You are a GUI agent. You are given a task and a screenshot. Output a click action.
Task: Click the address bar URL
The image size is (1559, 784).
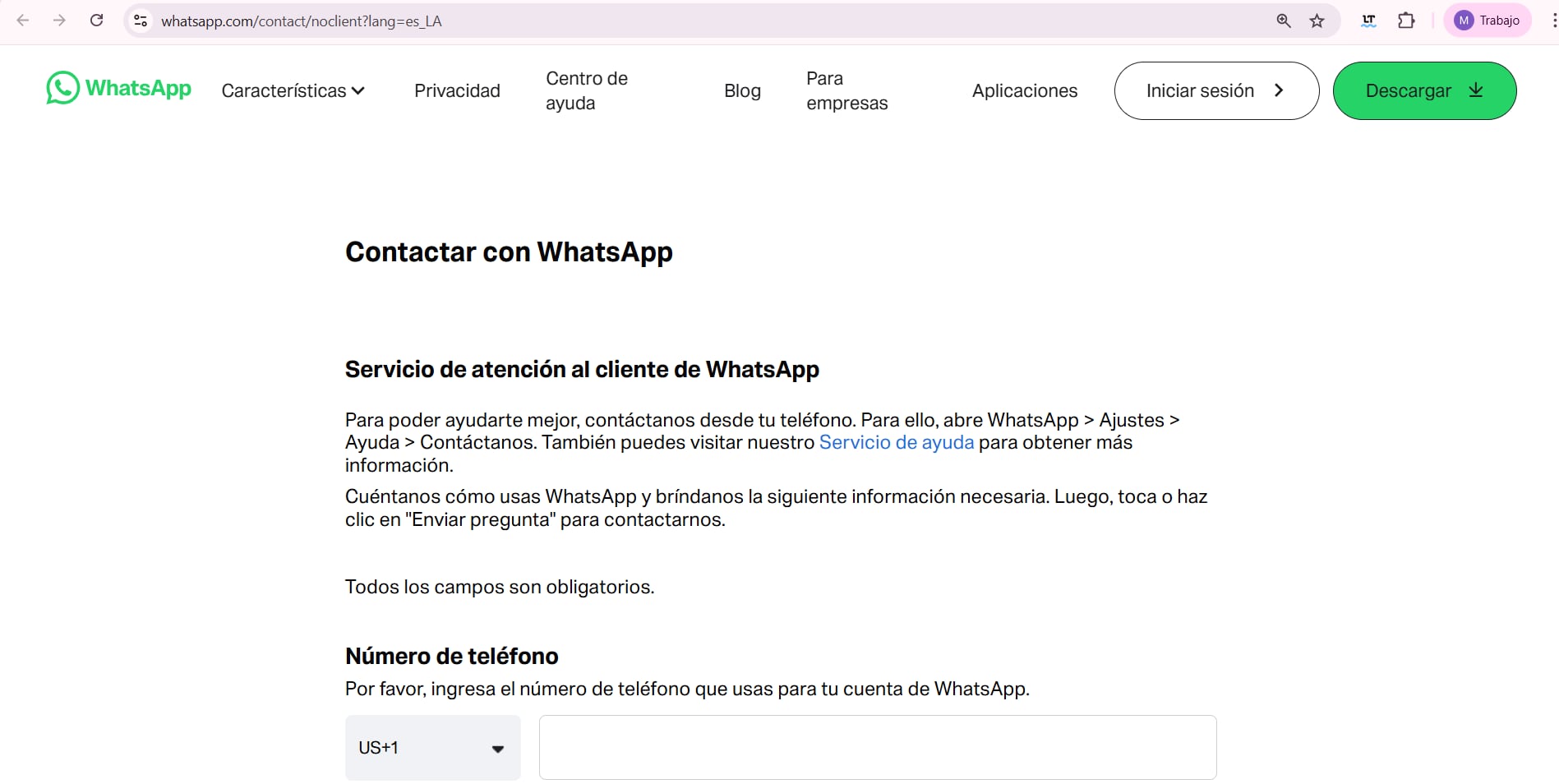[302, 21]
